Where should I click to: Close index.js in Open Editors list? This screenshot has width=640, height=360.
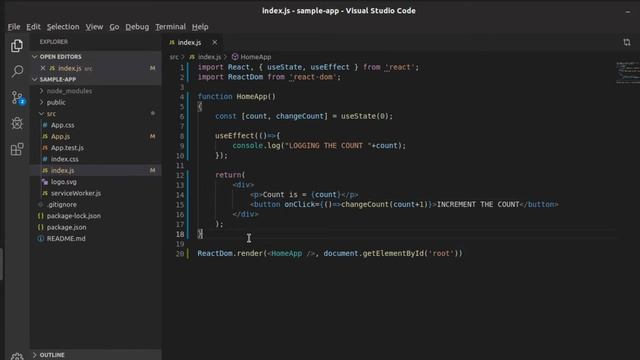(x=43, y=68)
